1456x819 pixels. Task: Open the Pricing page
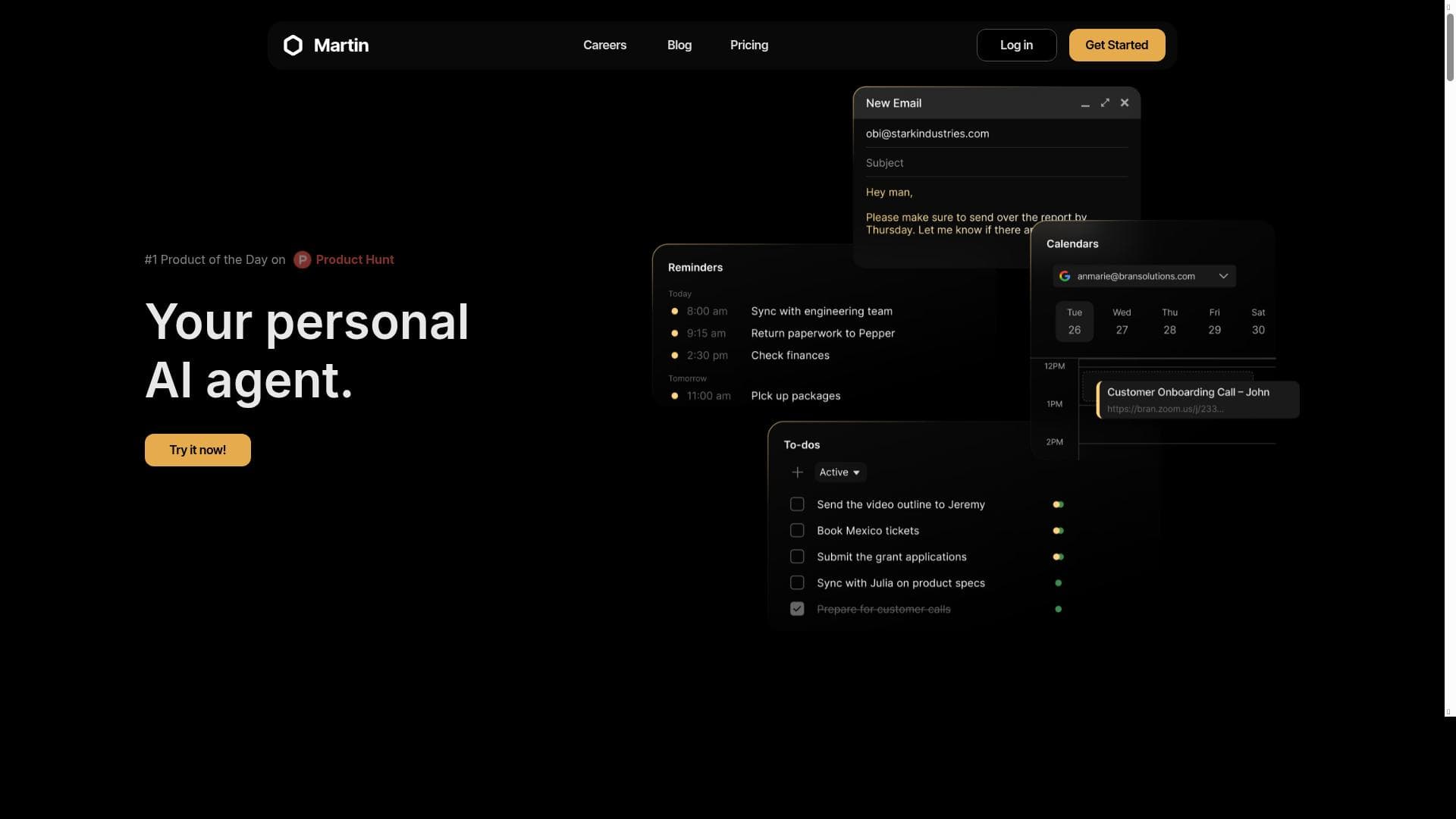748,45
